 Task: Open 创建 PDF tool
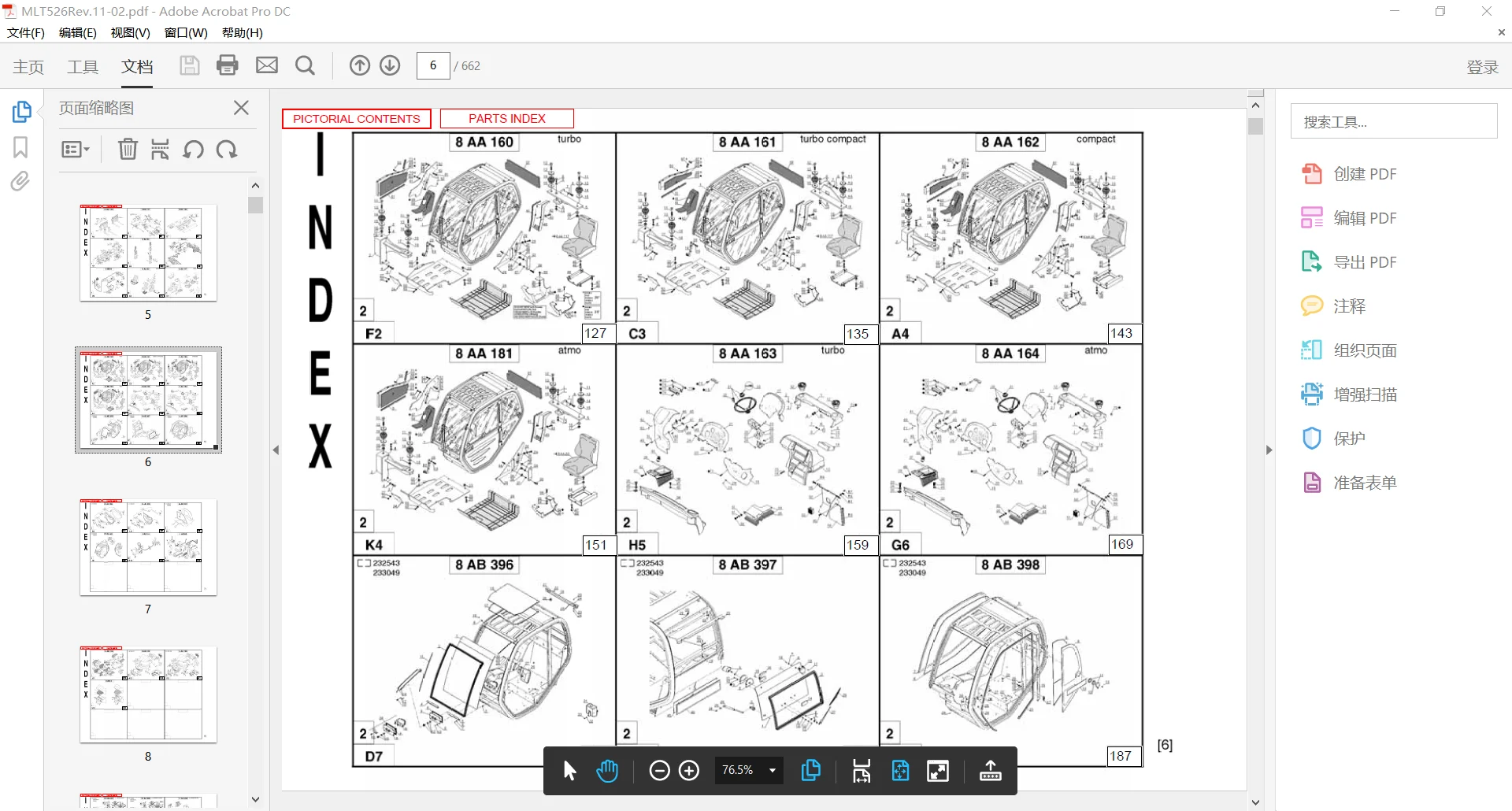[1349, 174]
